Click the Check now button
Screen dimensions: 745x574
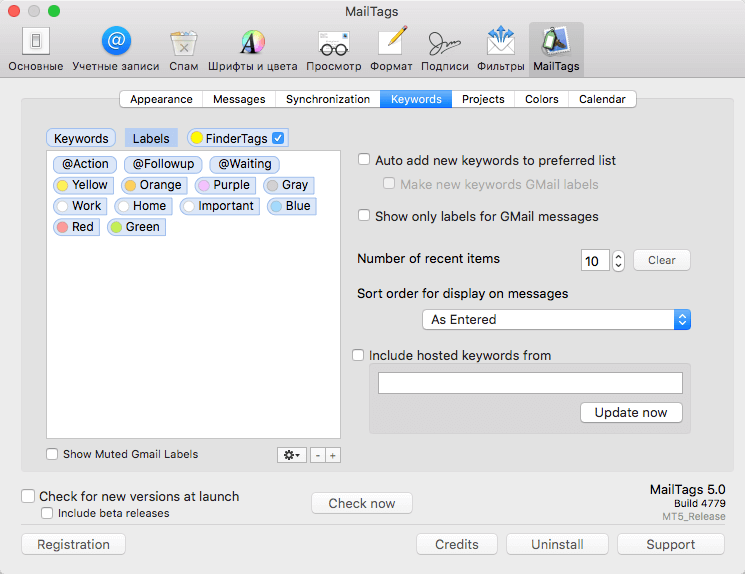click(x=362, y=503)
